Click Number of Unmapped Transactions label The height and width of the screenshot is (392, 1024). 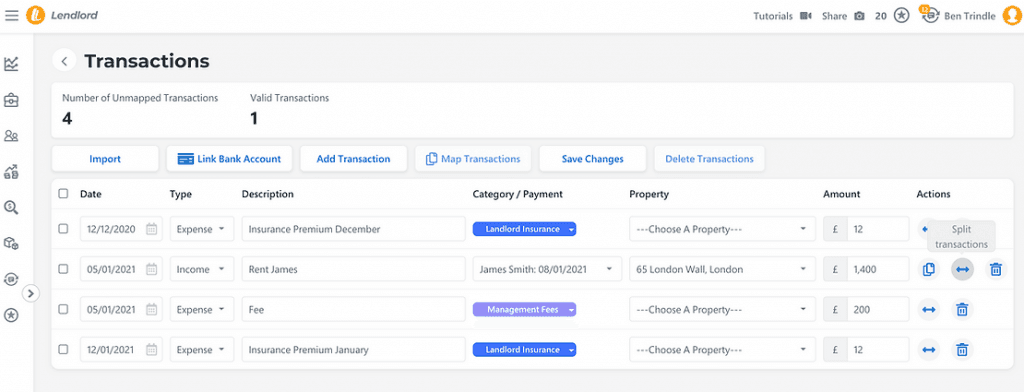pyautogui.click(x=140, y=98)
